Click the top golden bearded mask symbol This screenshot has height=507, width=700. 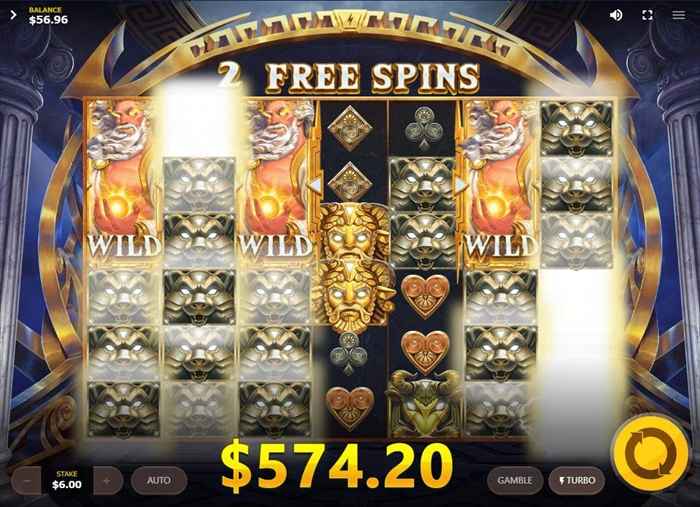[x=354, y=232]
